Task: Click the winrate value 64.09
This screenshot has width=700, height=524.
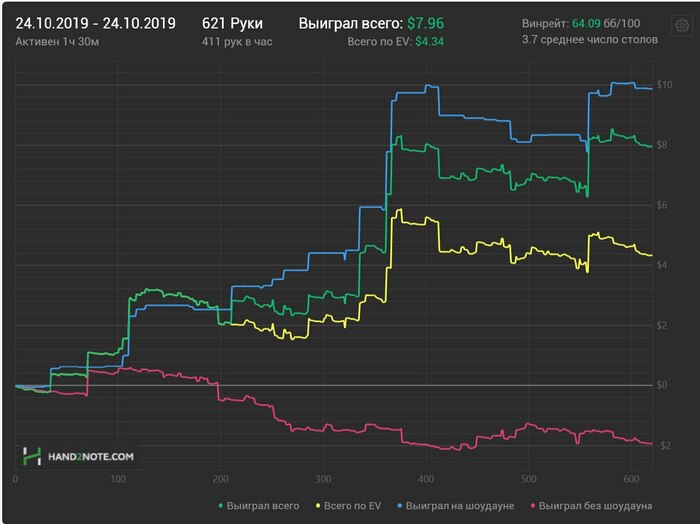Action: click(586, 23)
